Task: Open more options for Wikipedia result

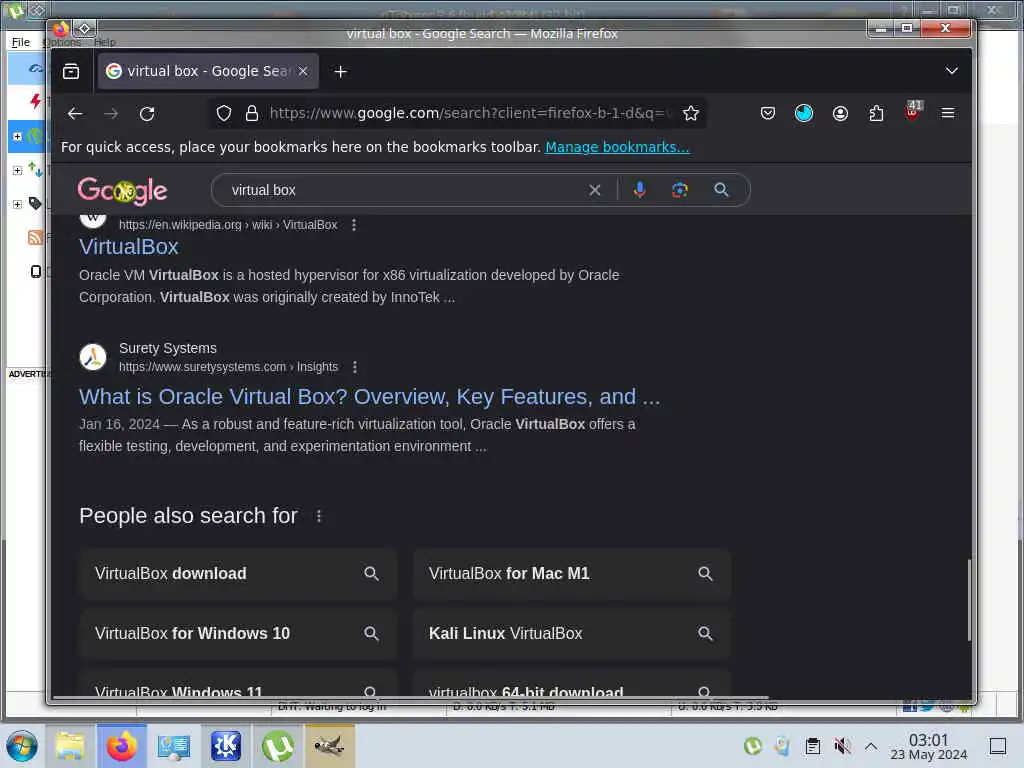Action: (354, 225)
